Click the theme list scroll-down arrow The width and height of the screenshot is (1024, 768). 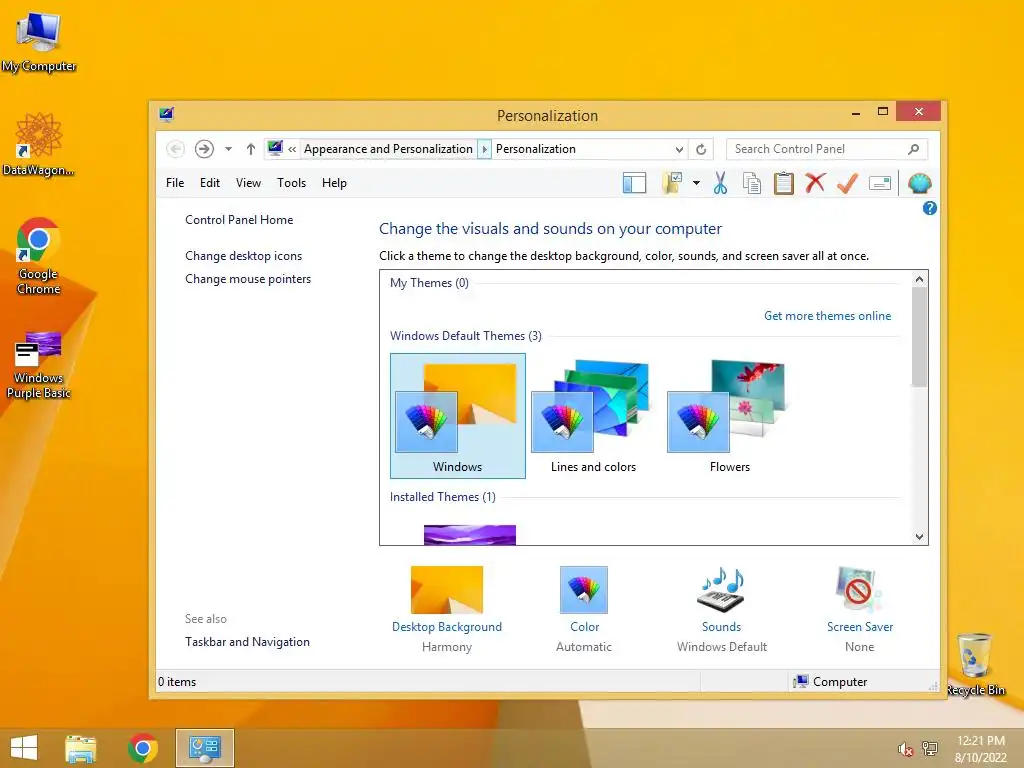point(920,537)
